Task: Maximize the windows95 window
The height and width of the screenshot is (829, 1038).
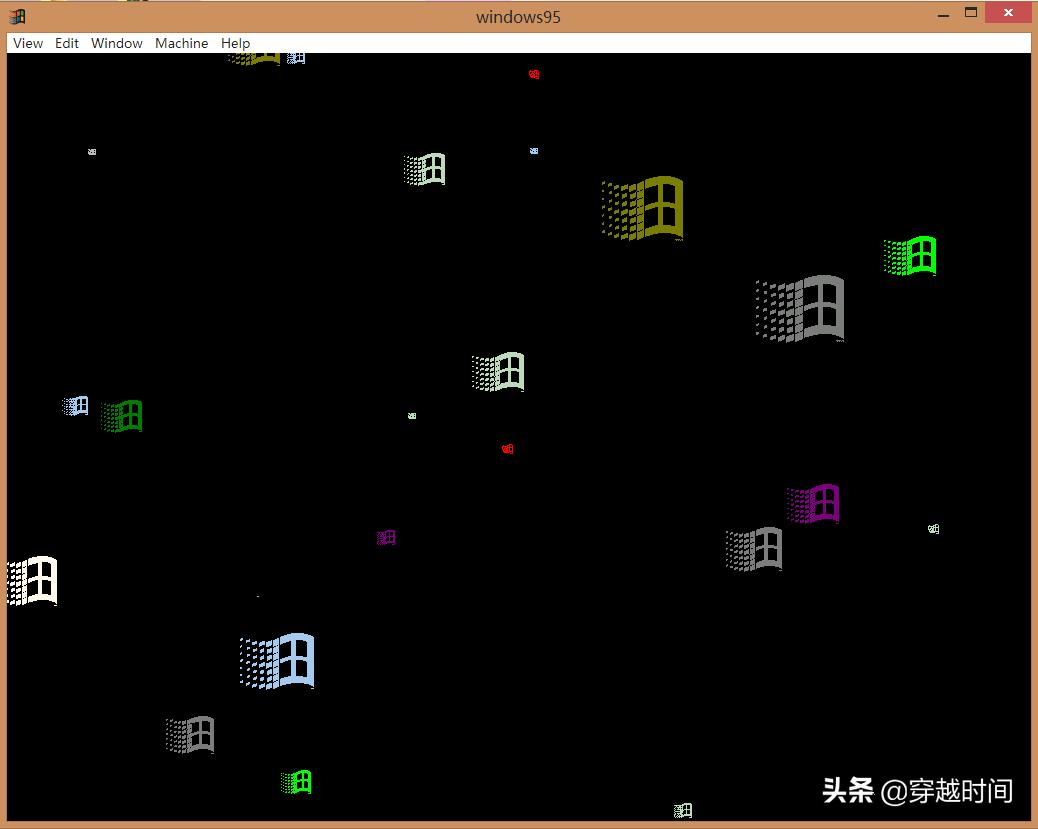Action: tap(973, 13)
